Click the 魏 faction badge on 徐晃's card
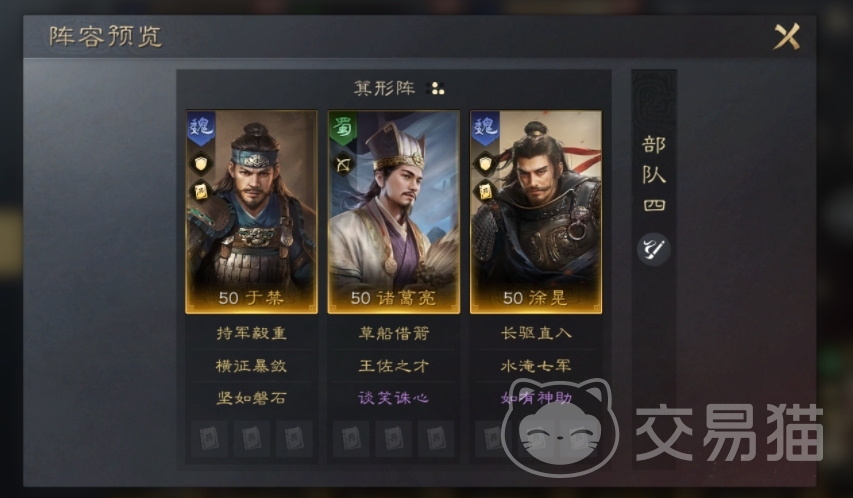 coord(485,128)
